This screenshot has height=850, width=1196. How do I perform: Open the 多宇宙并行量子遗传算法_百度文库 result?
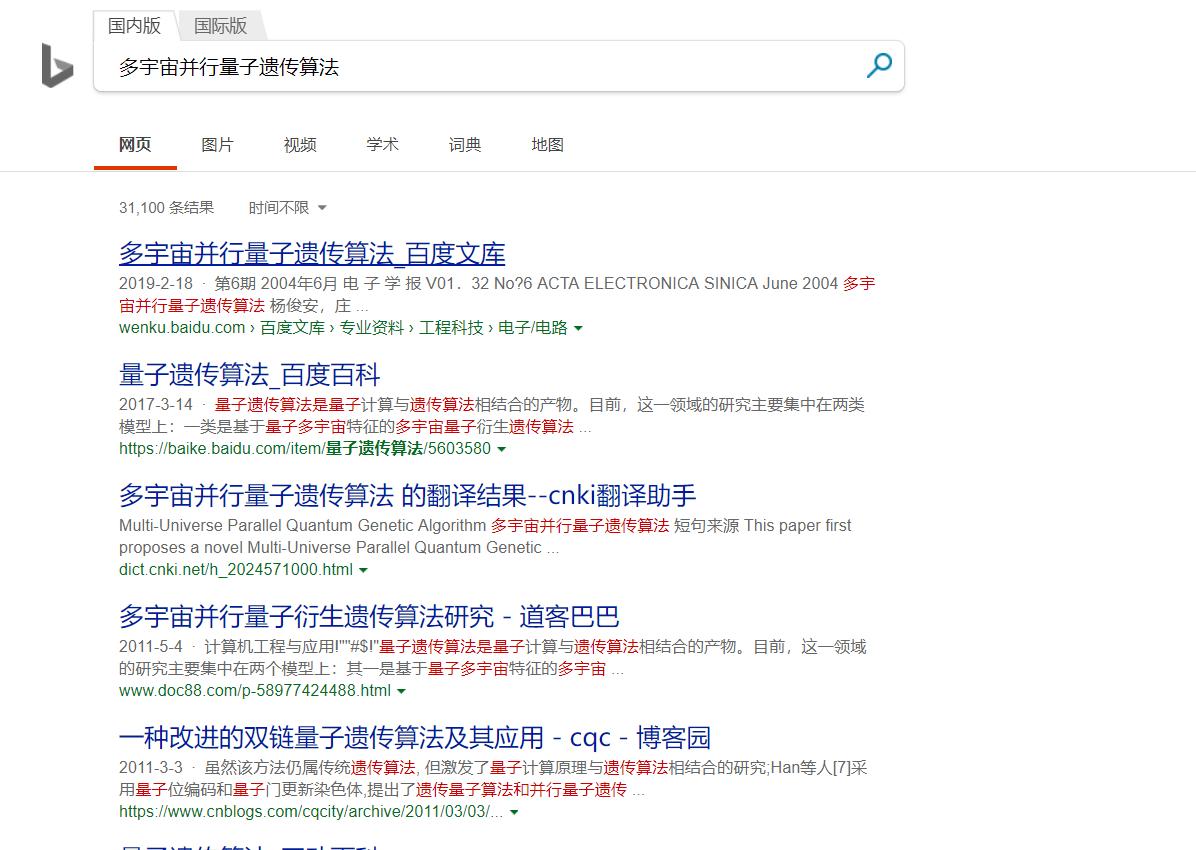point(311,253)
